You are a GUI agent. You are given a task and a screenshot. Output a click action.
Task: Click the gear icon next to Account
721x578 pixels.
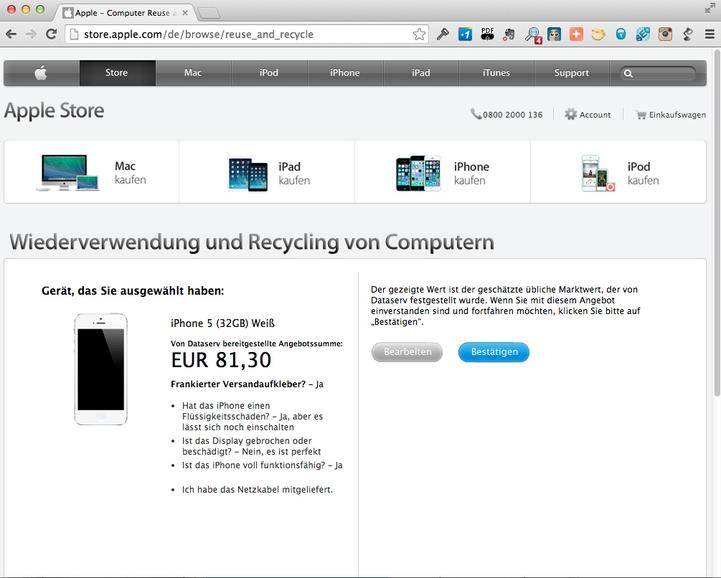pyautogui.click(x=571, y=114)
